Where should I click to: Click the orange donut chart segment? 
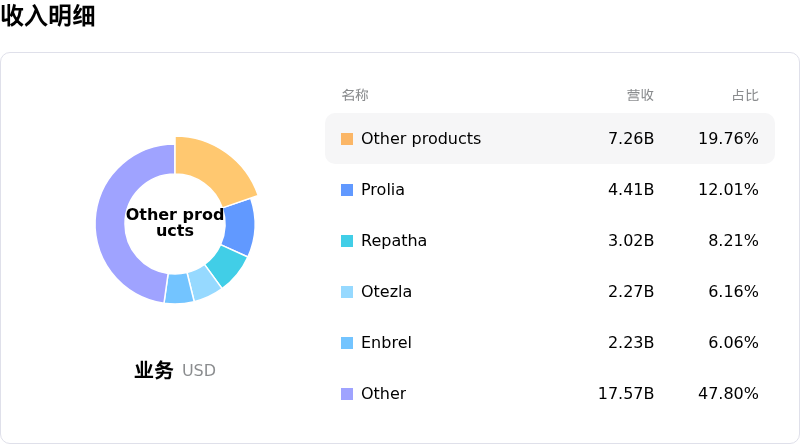point(213,166)
